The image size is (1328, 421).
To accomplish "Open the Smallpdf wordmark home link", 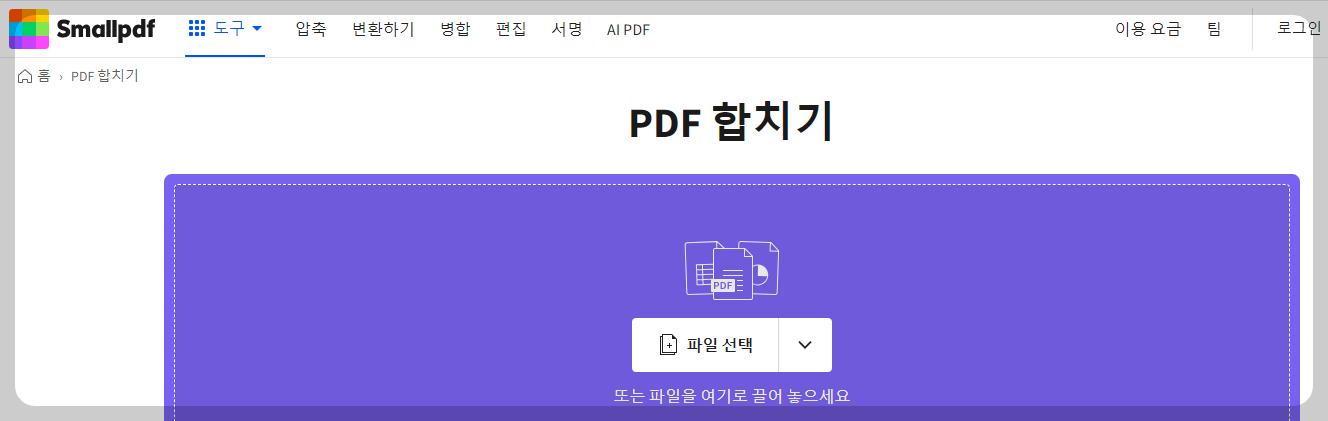I will point(105,29).
